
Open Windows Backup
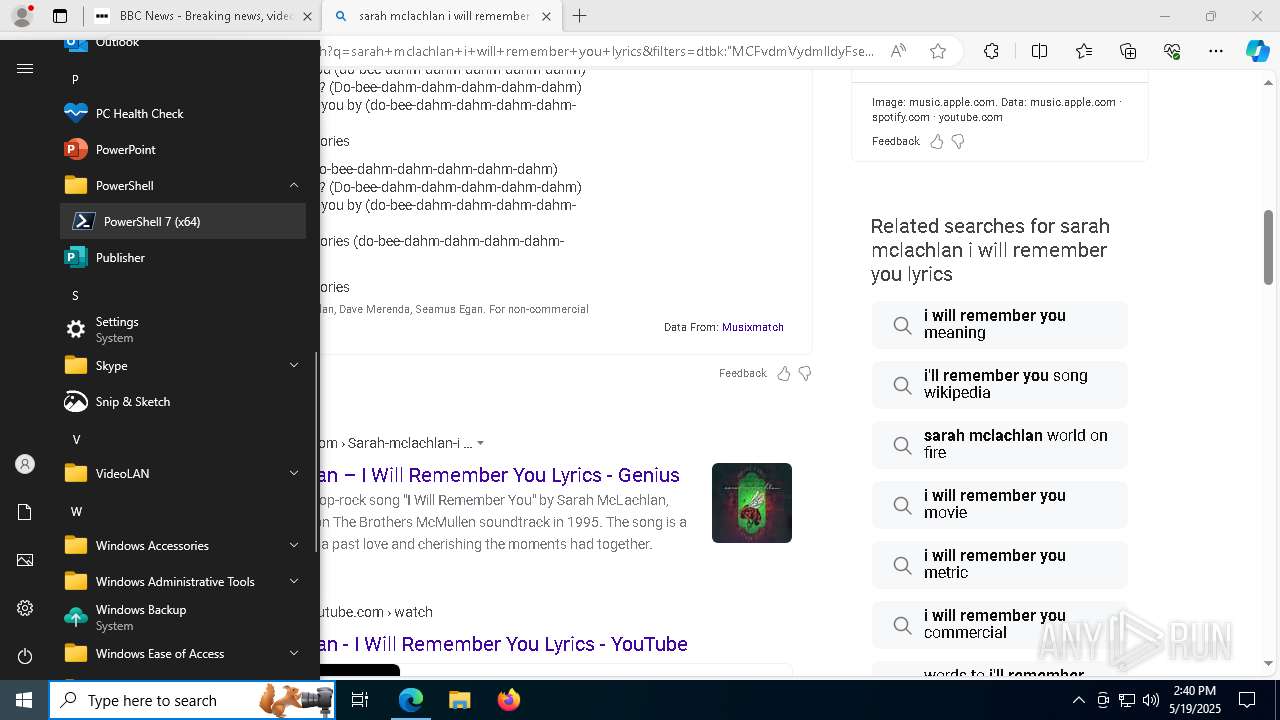pyautogui.click(x=183, y=617)
